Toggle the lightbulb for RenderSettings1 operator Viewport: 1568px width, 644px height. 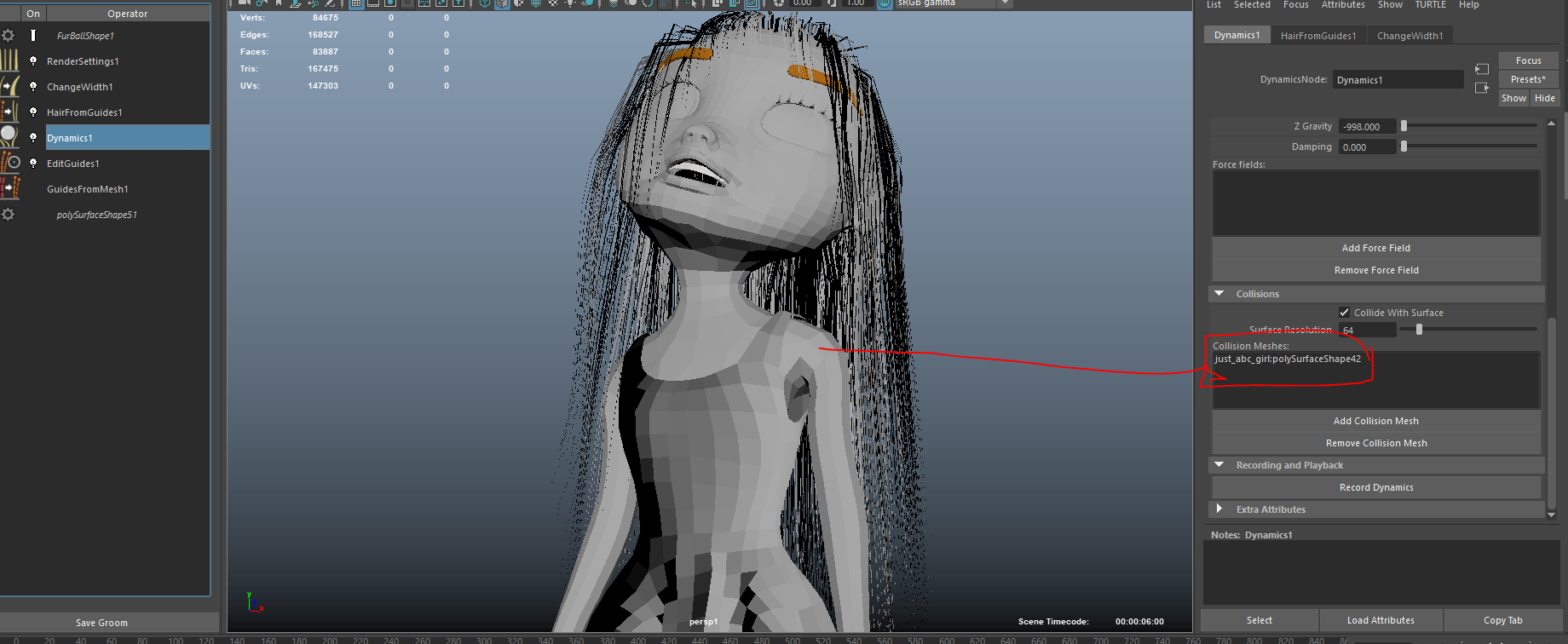(33, 61)
